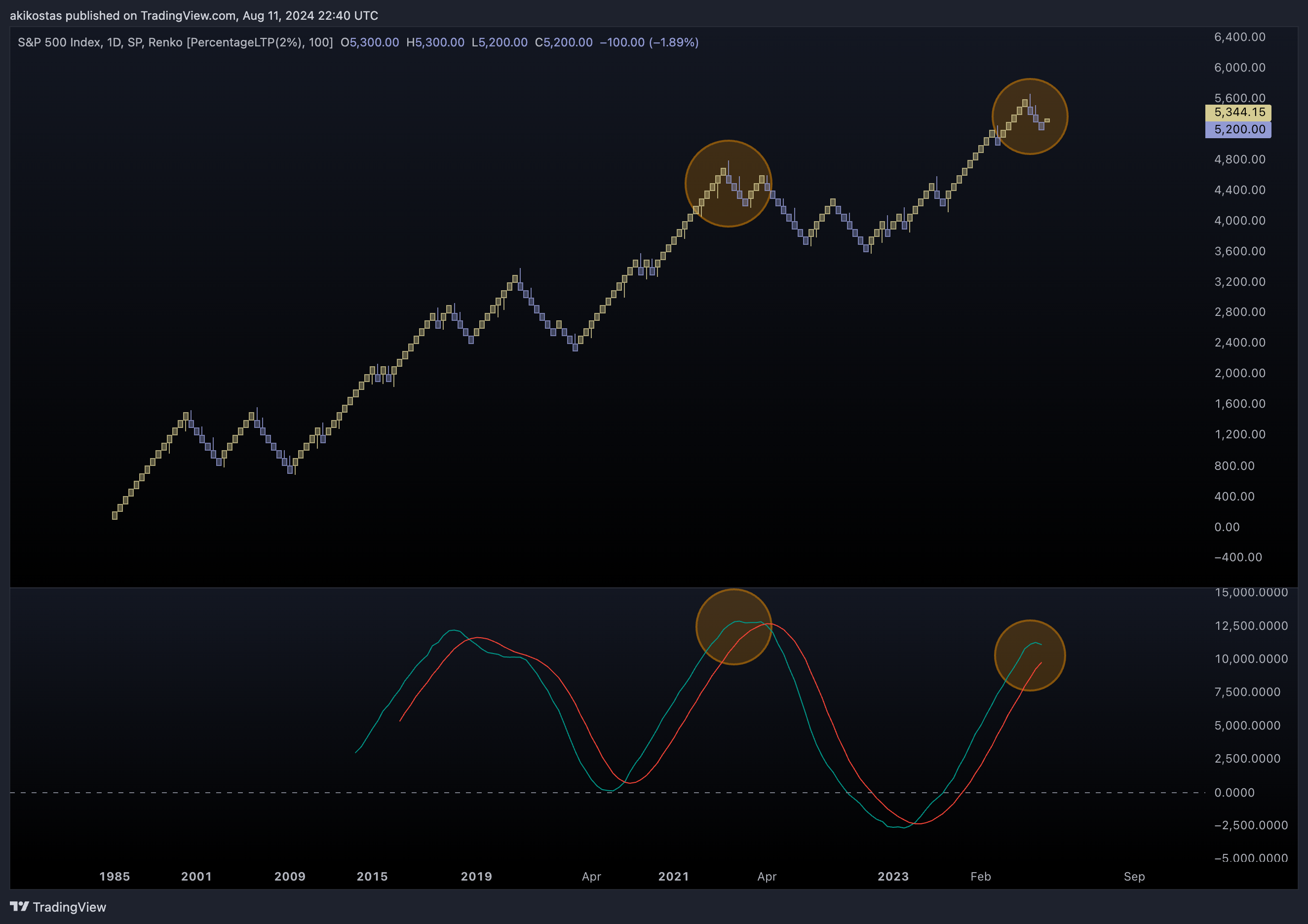Click the 4,000.00 price axis label
Viewport: 1308px width, 924px height.
coord(1239,221)
